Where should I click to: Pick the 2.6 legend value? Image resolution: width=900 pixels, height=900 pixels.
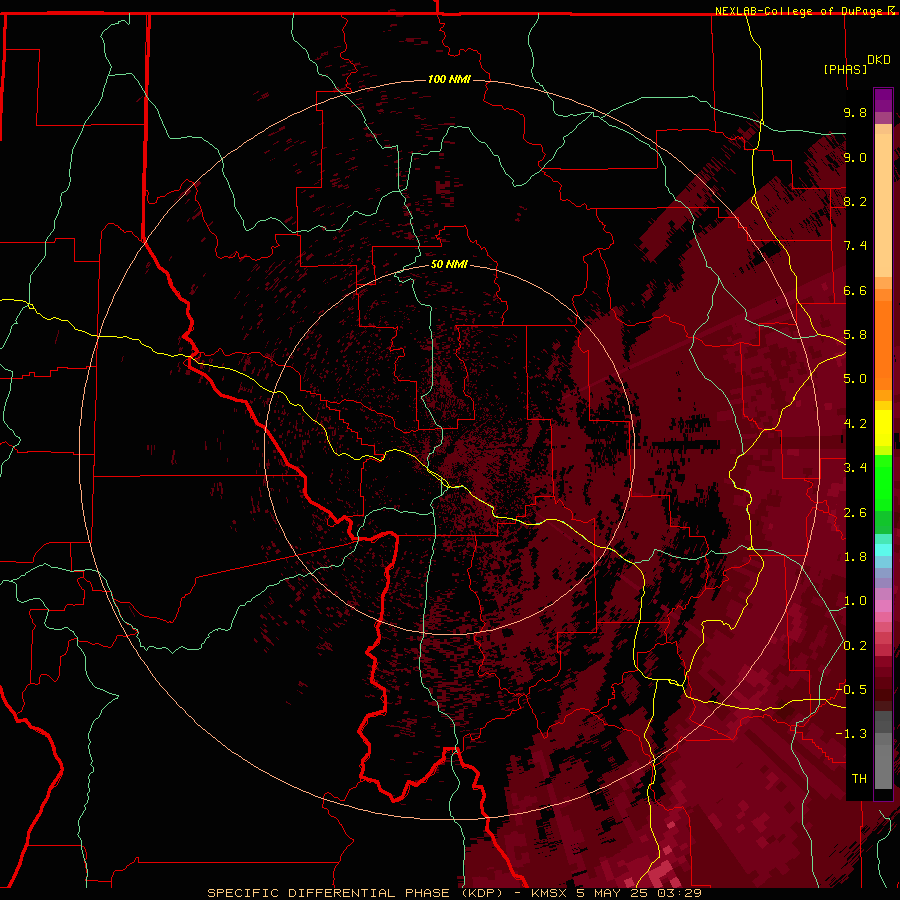855,513
